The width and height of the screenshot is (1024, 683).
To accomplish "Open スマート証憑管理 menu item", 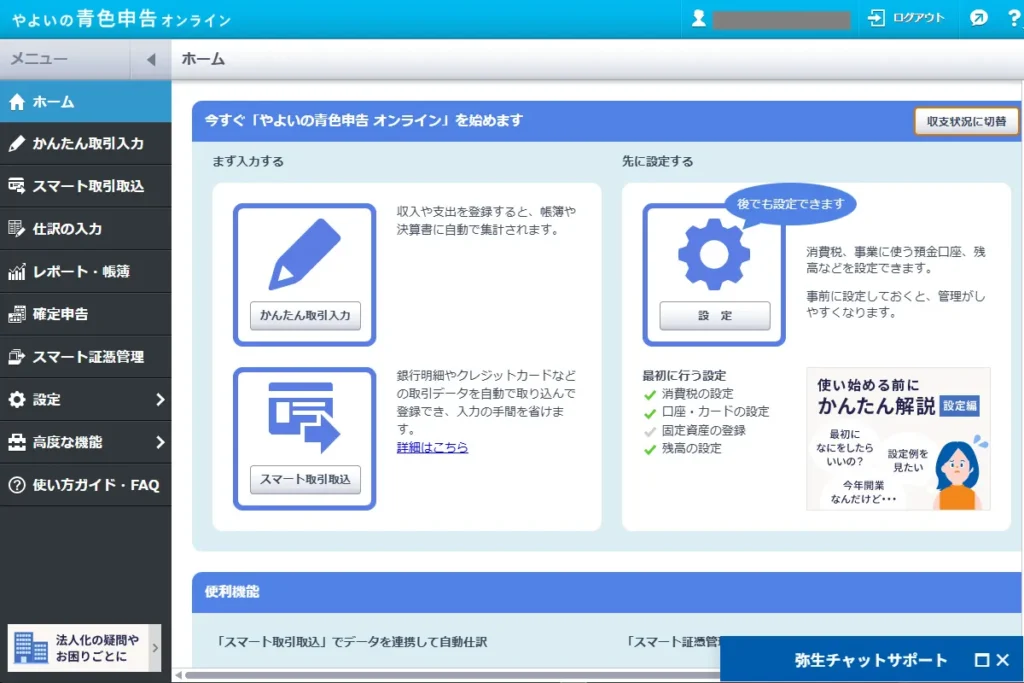I will coord(86,357).
